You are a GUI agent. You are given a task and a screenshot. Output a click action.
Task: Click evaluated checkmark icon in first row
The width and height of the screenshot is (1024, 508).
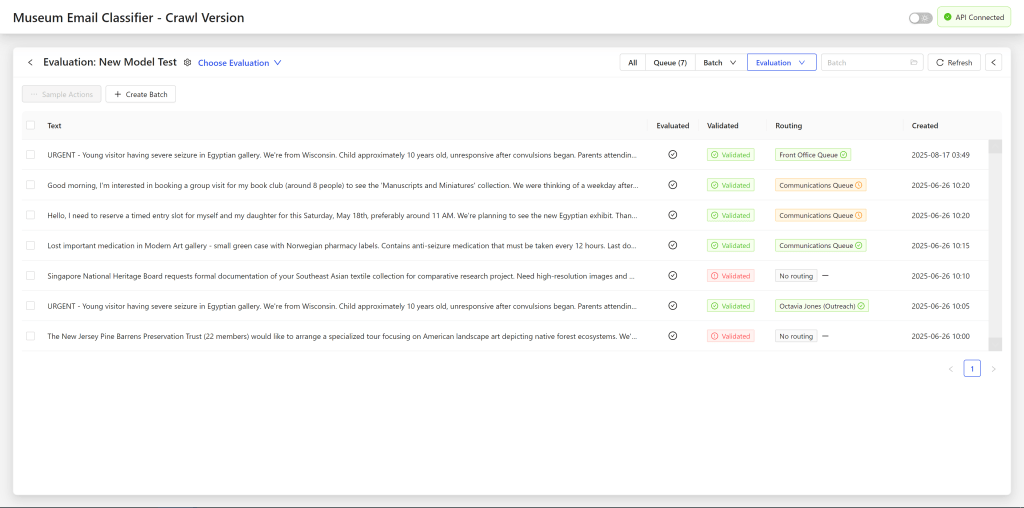[x=672, y=155]
